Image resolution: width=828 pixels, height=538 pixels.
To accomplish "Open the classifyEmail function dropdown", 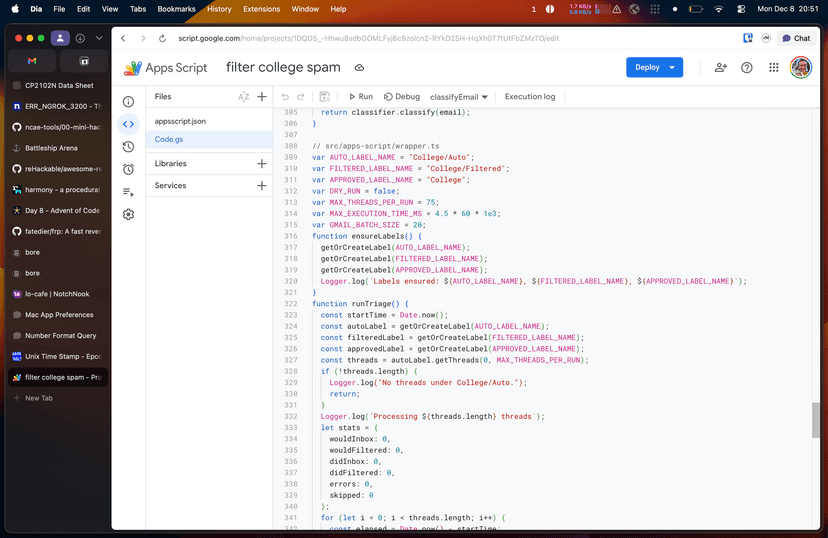I will coord(459,97).
